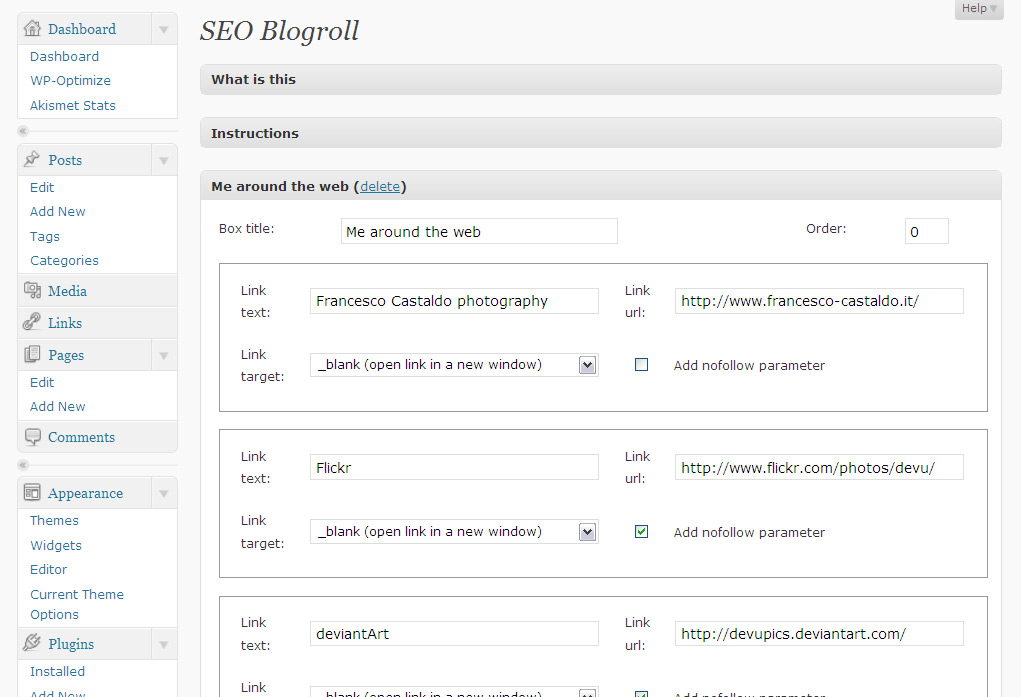1021x697 pixels.
Task: Open link target dropdown for Francesco Castaldo
Action: [587, 365]
